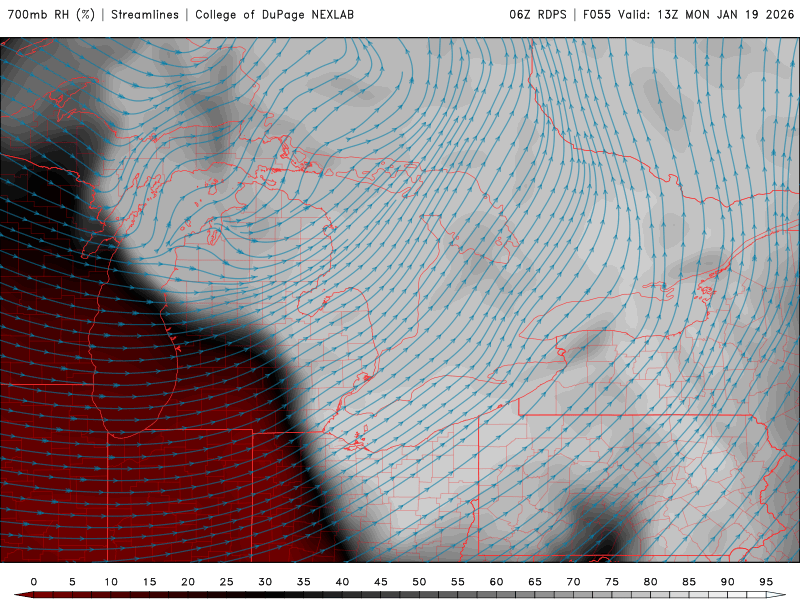
Task: Click the colorbar label '35'
Action: [304, 582]
